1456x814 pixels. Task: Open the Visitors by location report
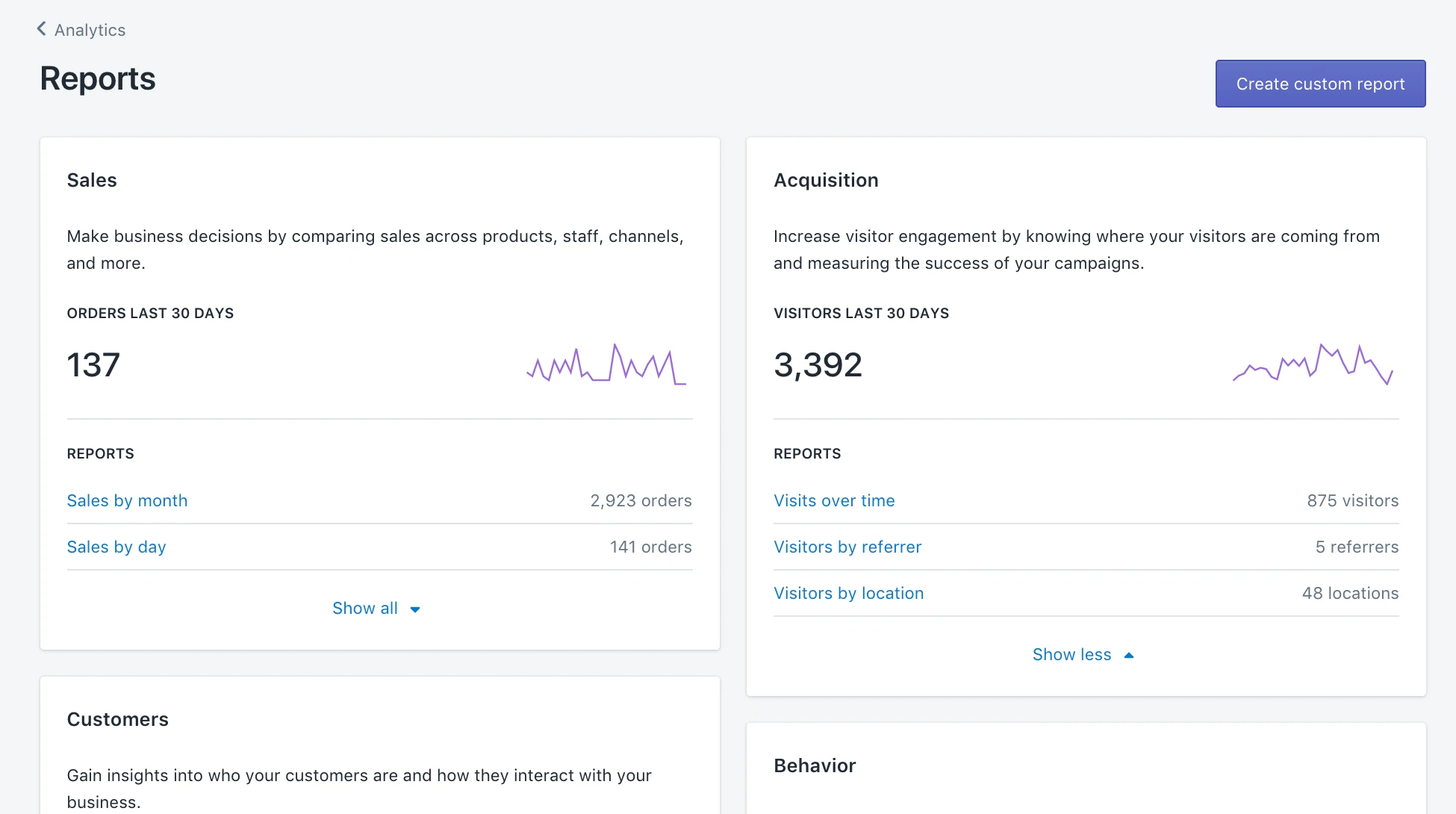point(848,593)
